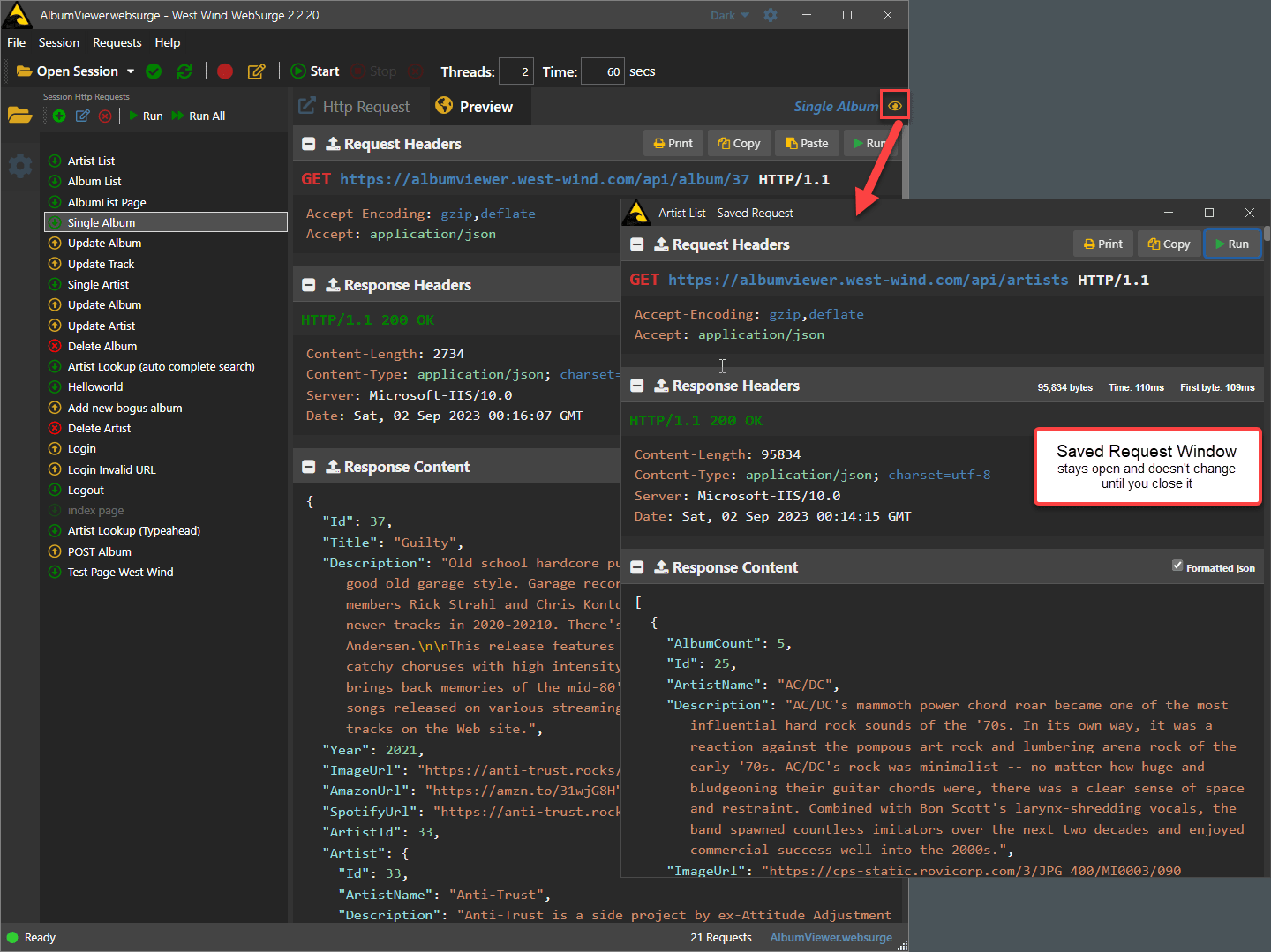
Task: Start the load test
Action: point(315,71)
